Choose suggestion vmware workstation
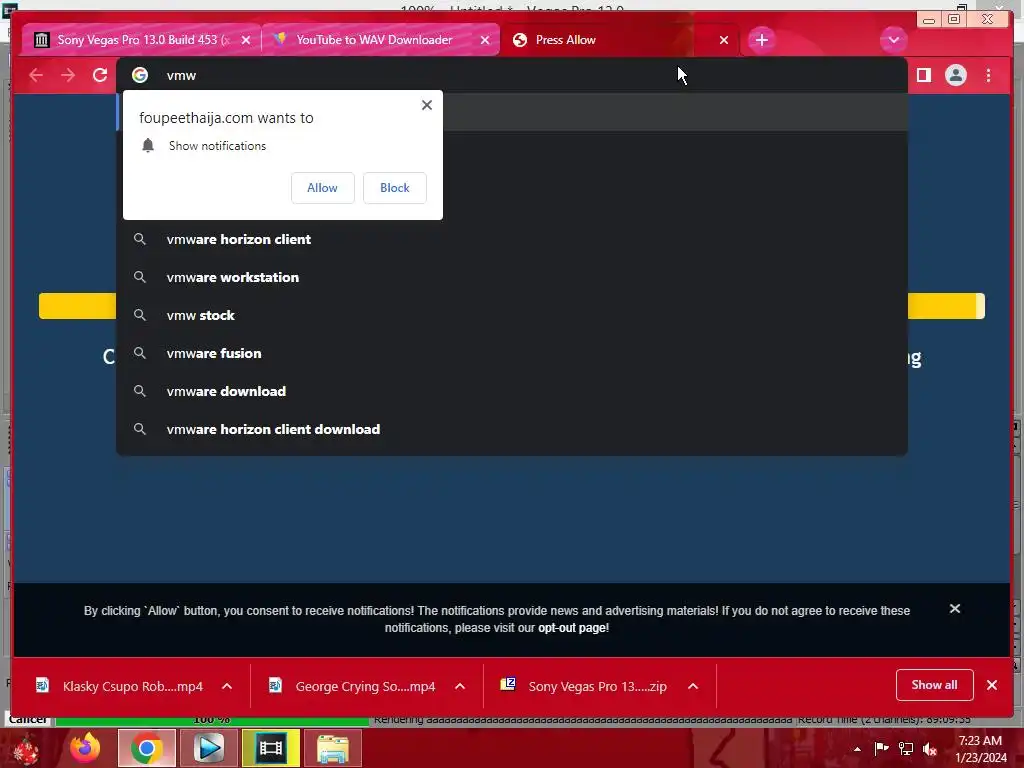Screen dimensions: 1024x768 pyautogui.click(x=512, y=278)
